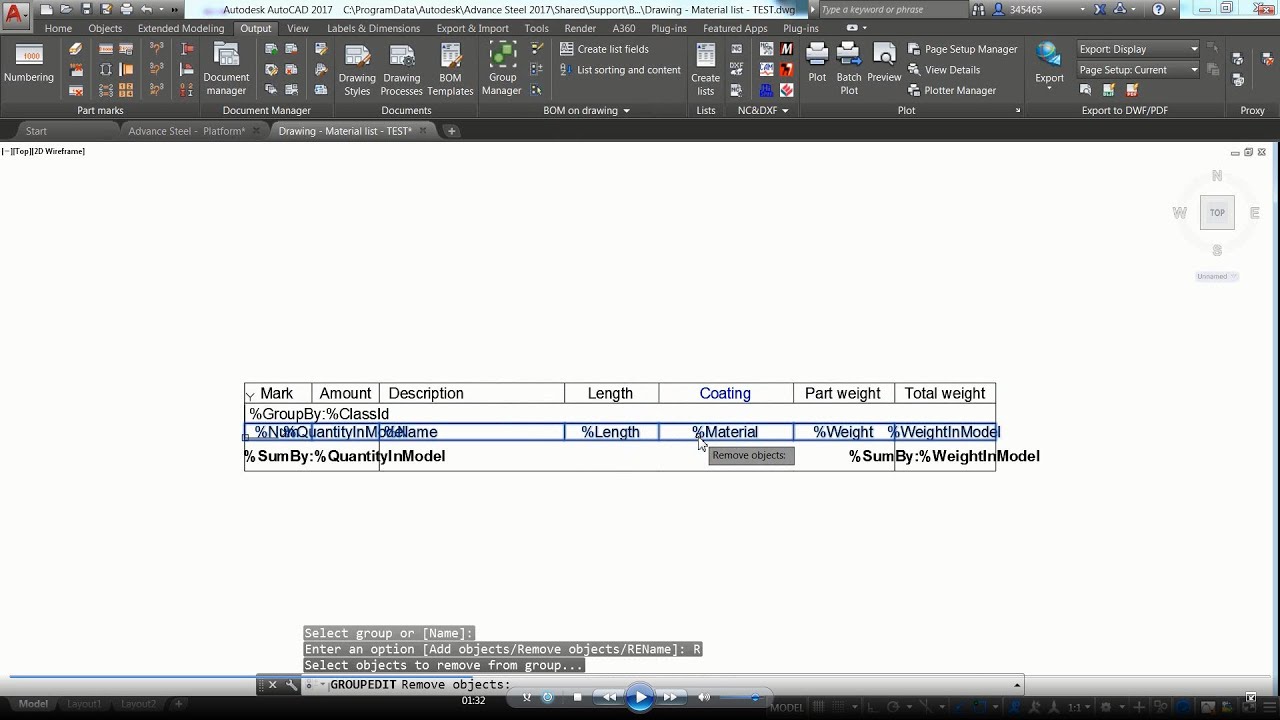Image resolution: width=1280 pixels, height=720 pixels.
Task: Open Page Setup Manager
Action: (962, 49)
